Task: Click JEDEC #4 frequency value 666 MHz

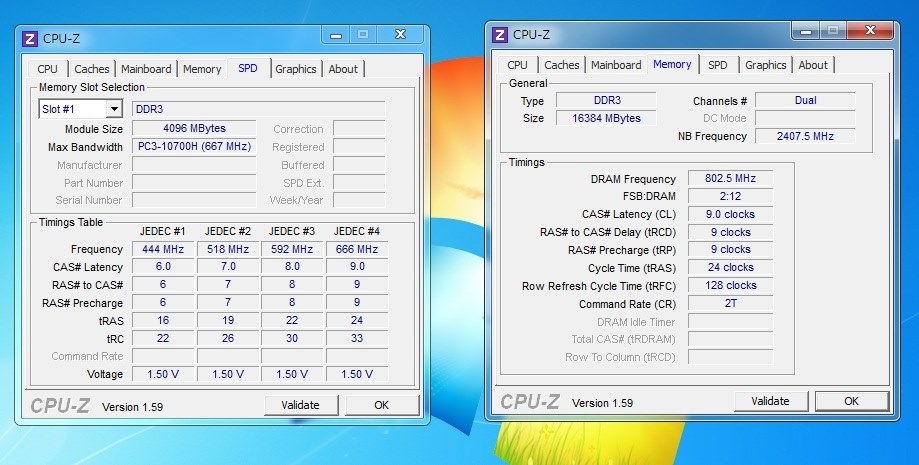Action: (357, 249)
